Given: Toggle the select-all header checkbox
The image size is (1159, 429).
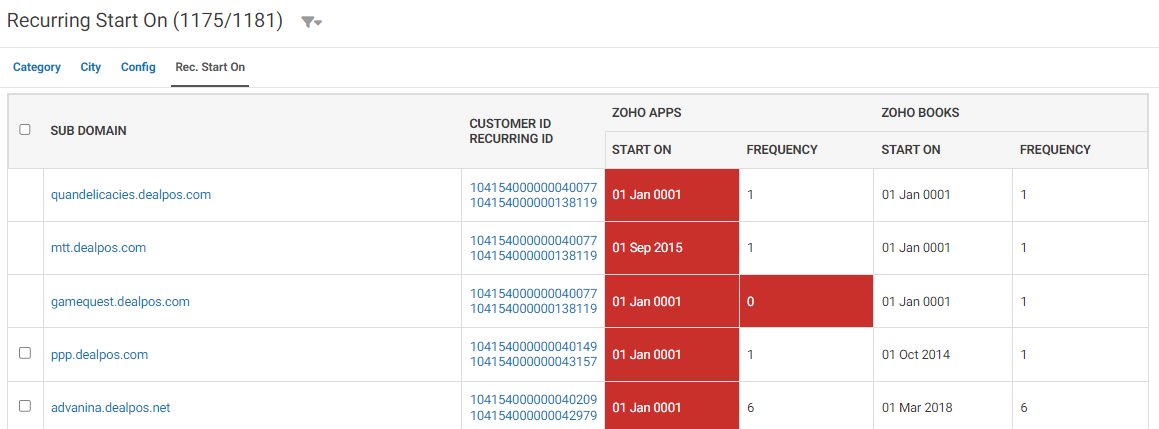Looking at the screenshot, I should 25,130.
